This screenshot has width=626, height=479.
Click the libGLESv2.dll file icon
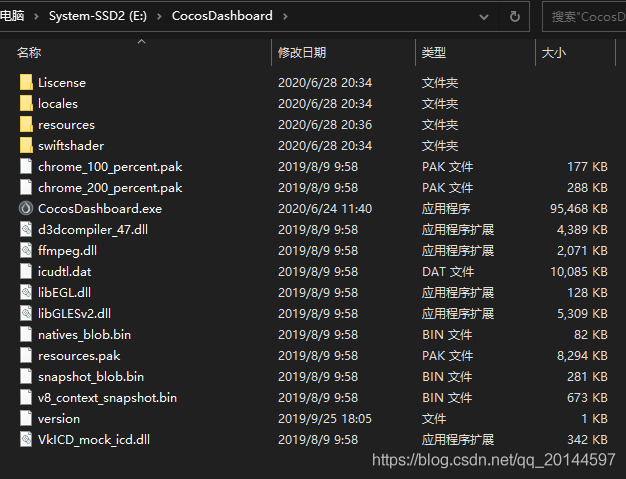point(26,313)
